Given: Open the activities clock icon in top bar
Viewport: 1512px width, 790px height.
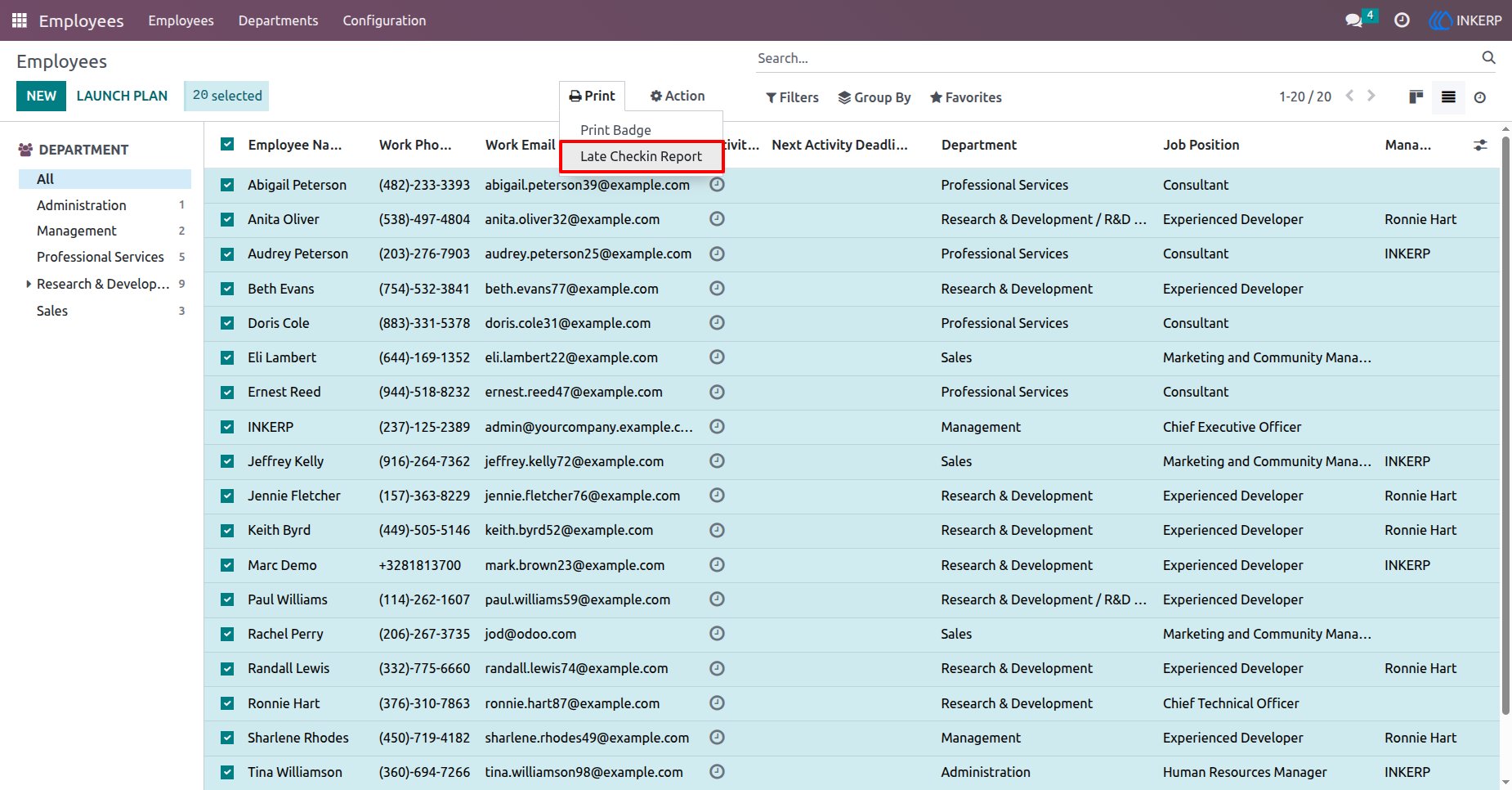Looking at the screenshot, I should (x=1402, y=20).
